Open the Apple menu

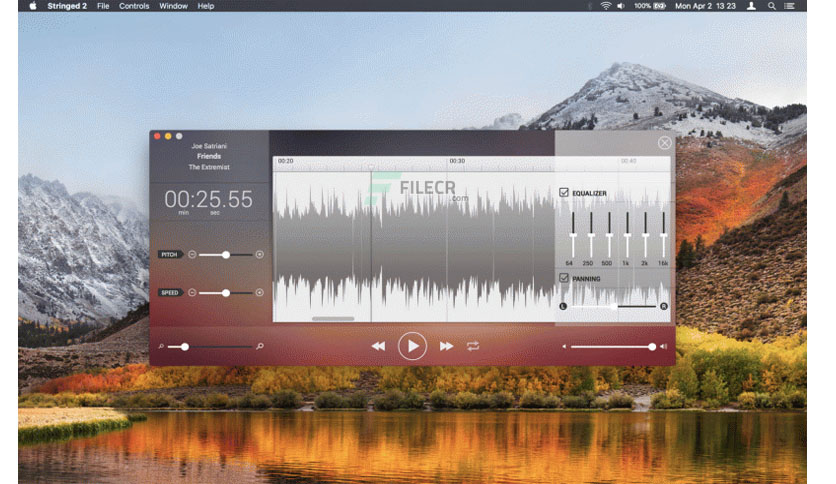point(33,6)
